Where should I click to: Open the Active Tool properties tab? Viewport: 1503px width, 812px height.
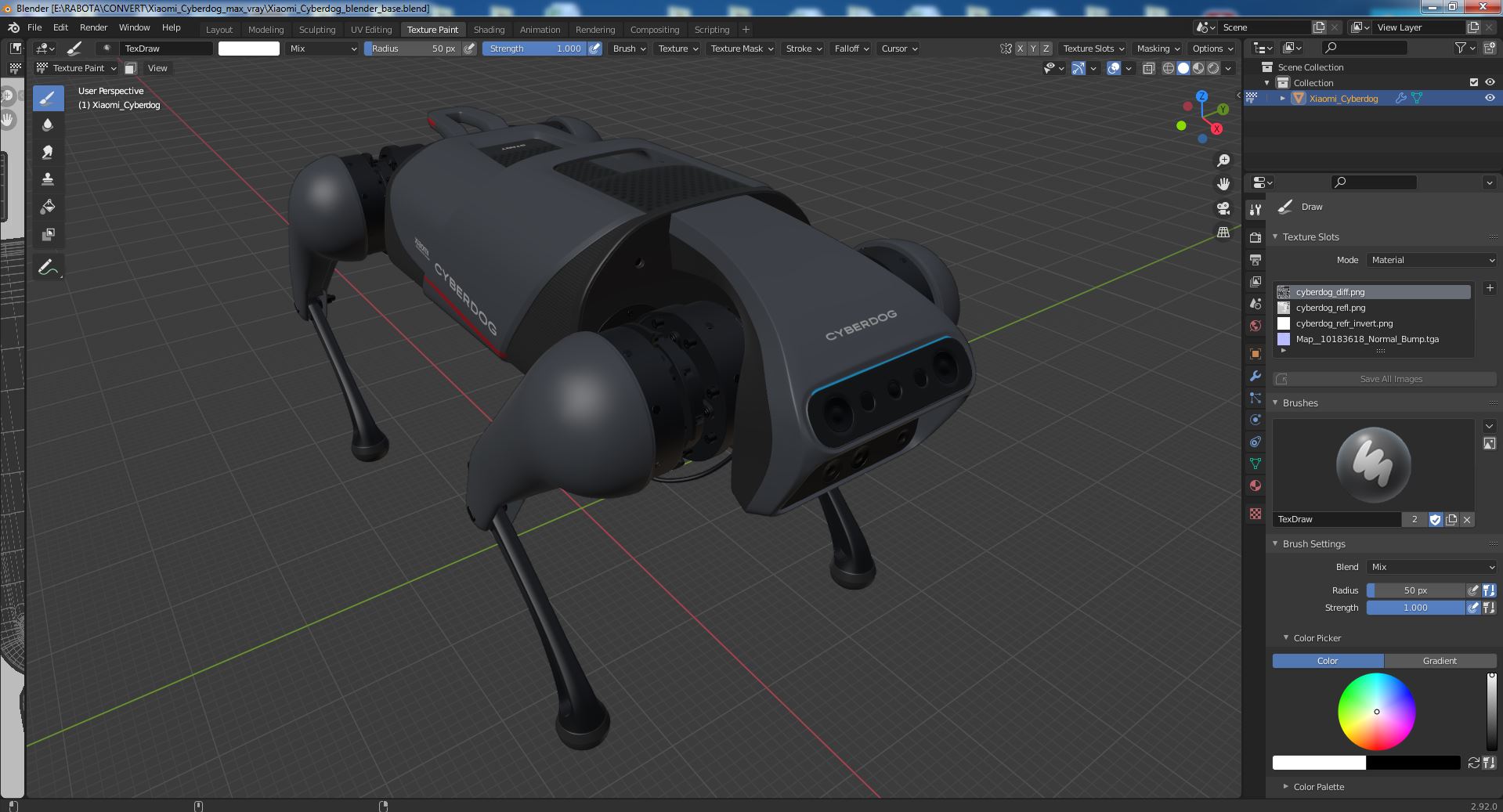(1256, 209)
